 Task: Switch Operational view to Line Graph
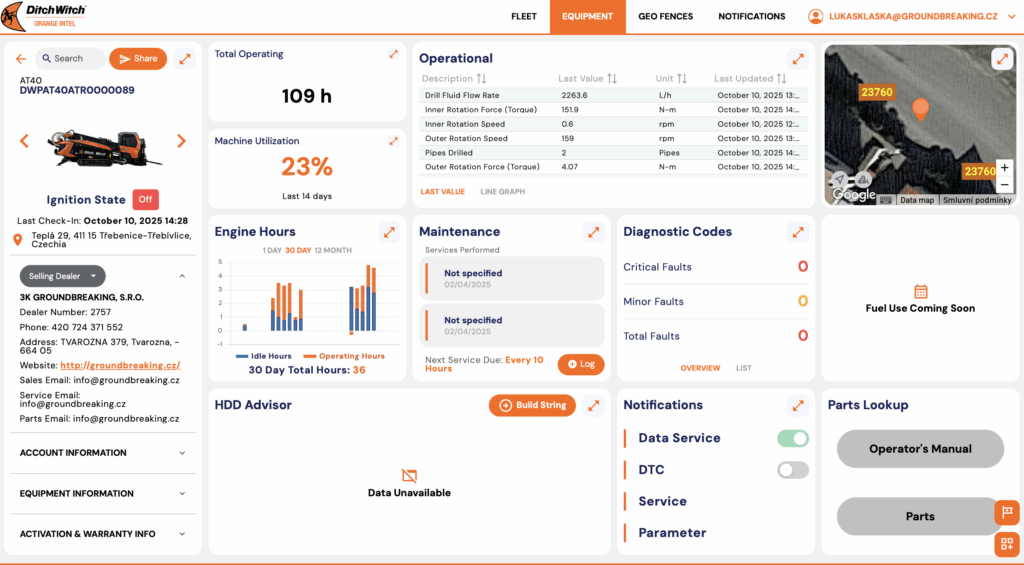pos(502,192)
